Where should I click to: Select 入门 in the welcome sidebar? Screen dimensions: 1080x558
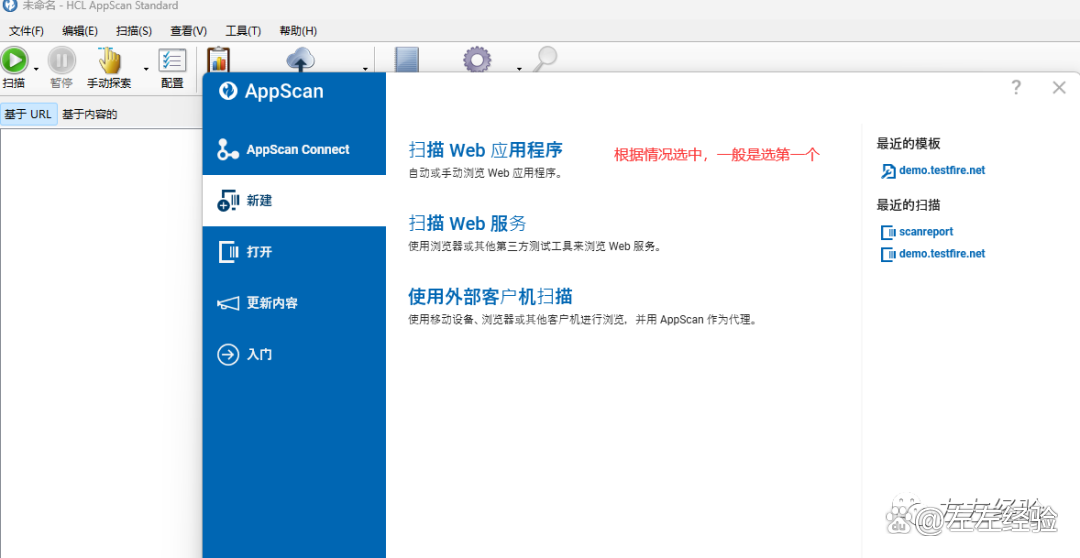coord(294,354)
